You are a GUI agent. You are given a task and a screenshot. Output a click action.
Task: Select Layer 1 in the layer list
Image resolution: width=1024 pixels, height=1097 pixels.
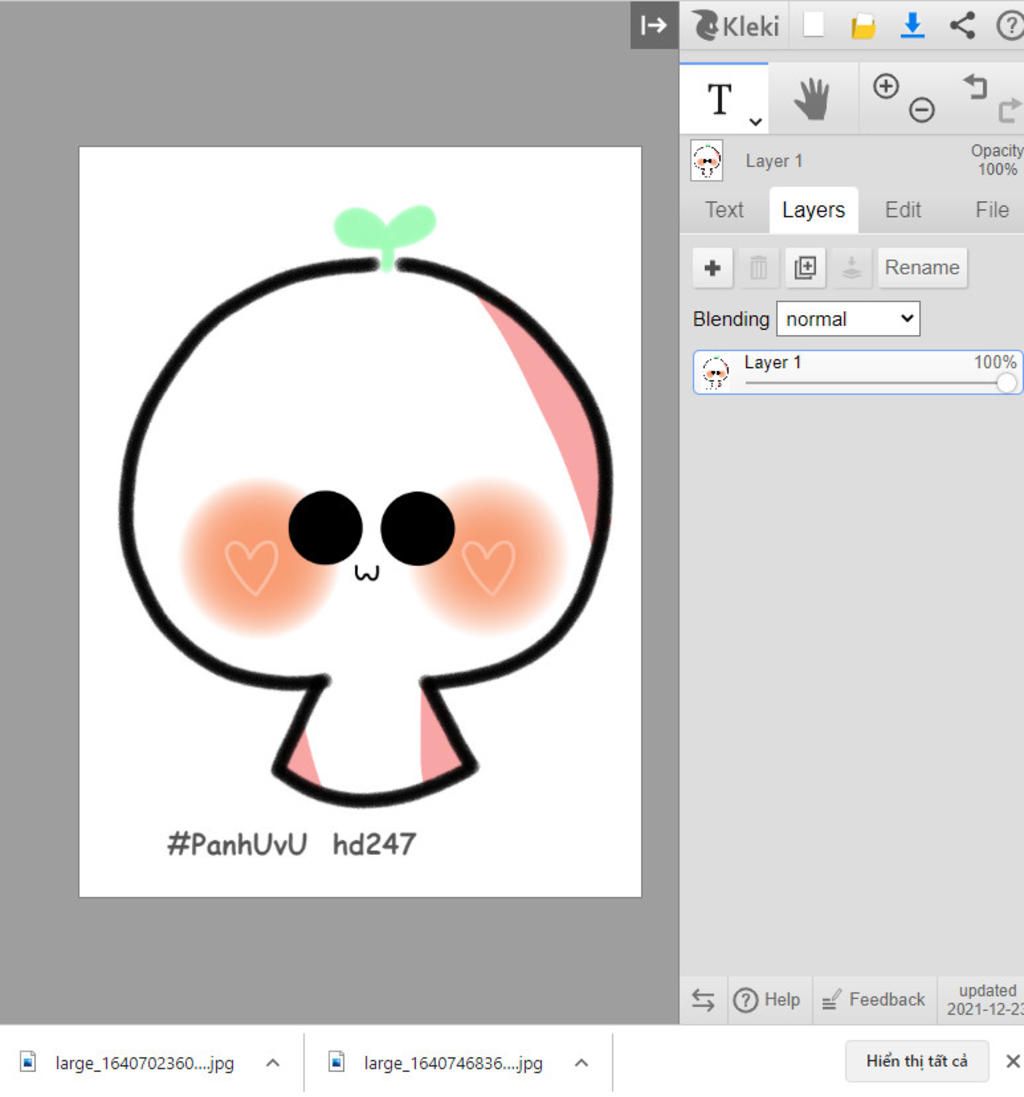tap(858, 372)
